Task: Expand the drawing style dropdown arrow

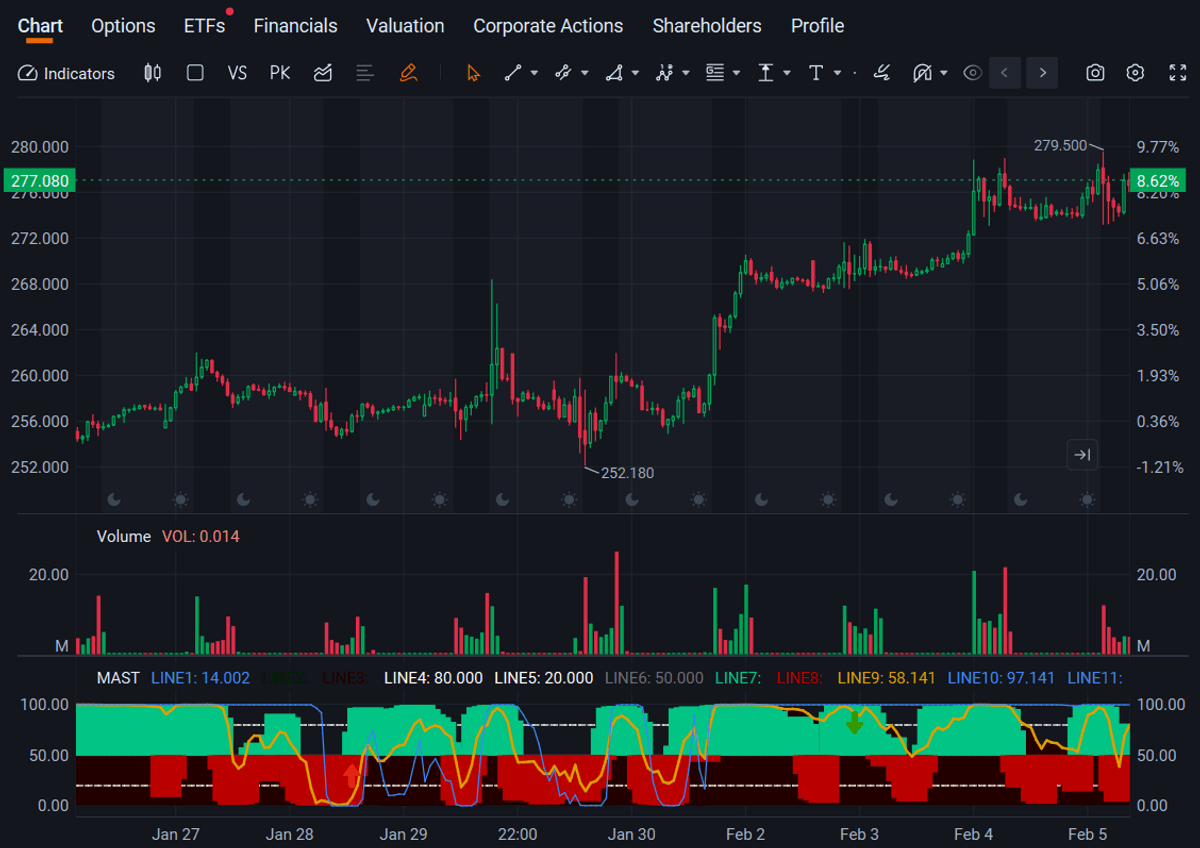Action: click(x=944, y=73)
